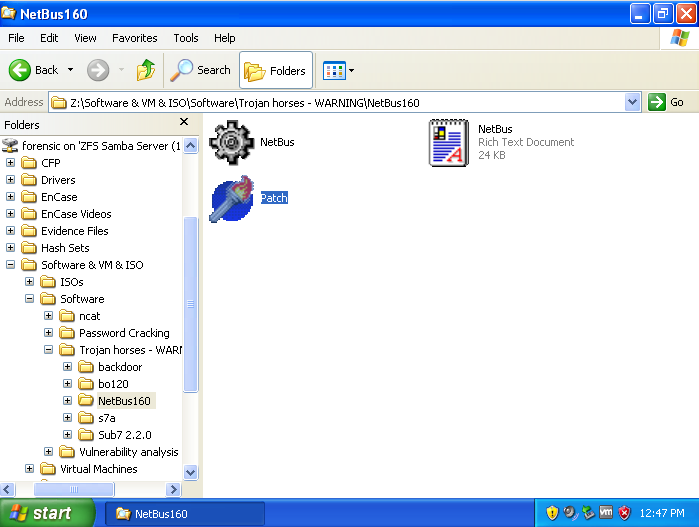
Task: Expand the Virtual Machines folder
Action: tap(29, 469)
